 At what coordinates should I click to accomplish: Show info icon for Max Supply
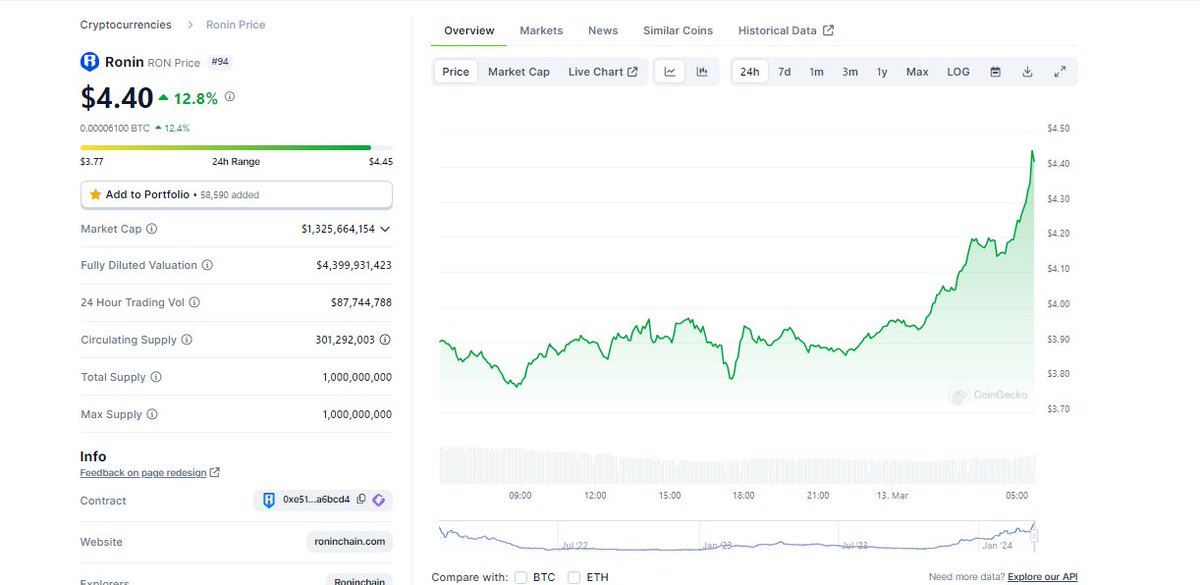point(153,415)
